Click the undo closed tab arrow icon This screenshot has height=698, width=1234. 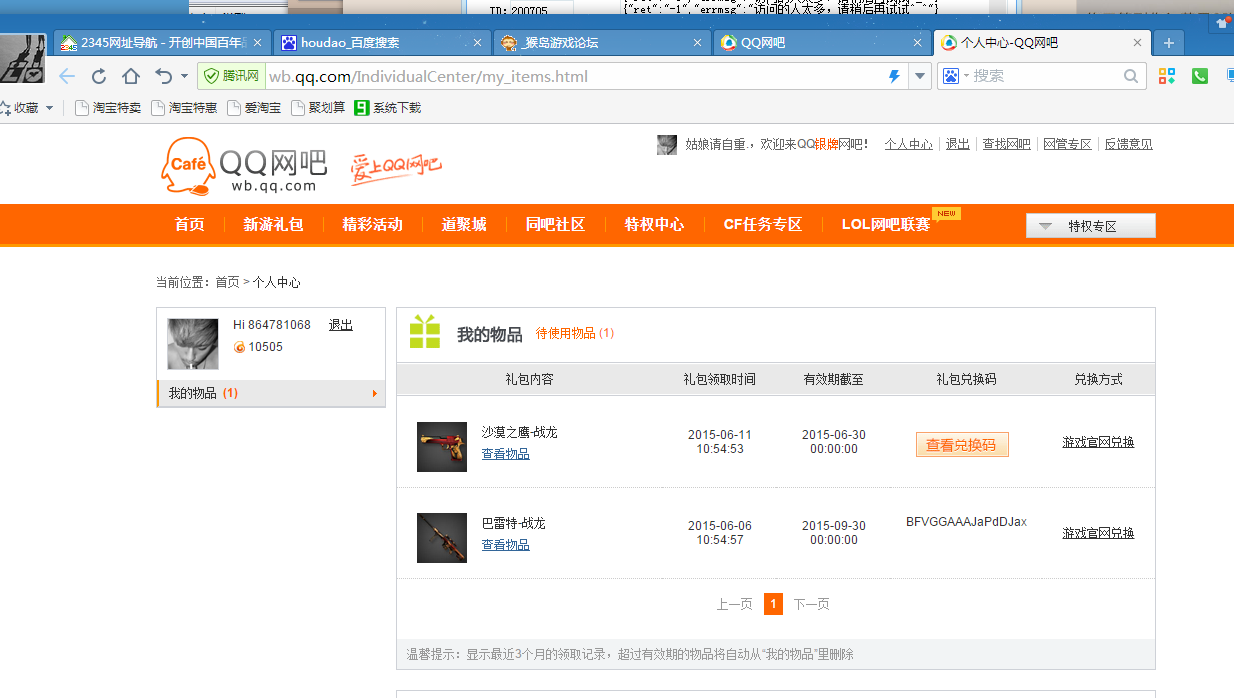click(164, 76)
